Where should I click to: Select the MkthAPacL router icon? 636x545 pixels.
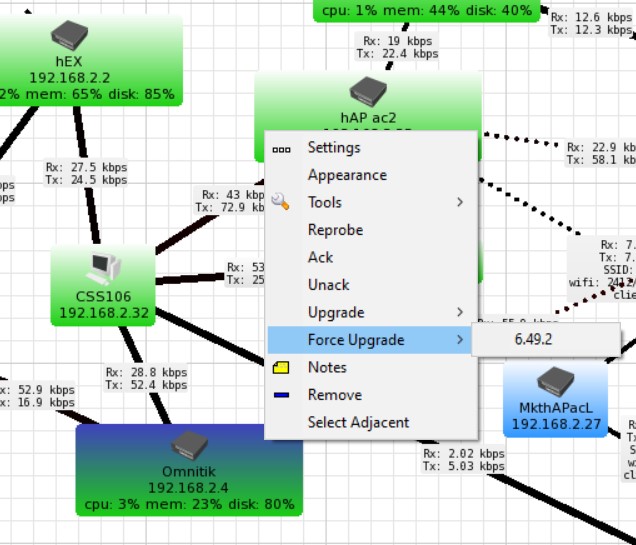point(555,382)
